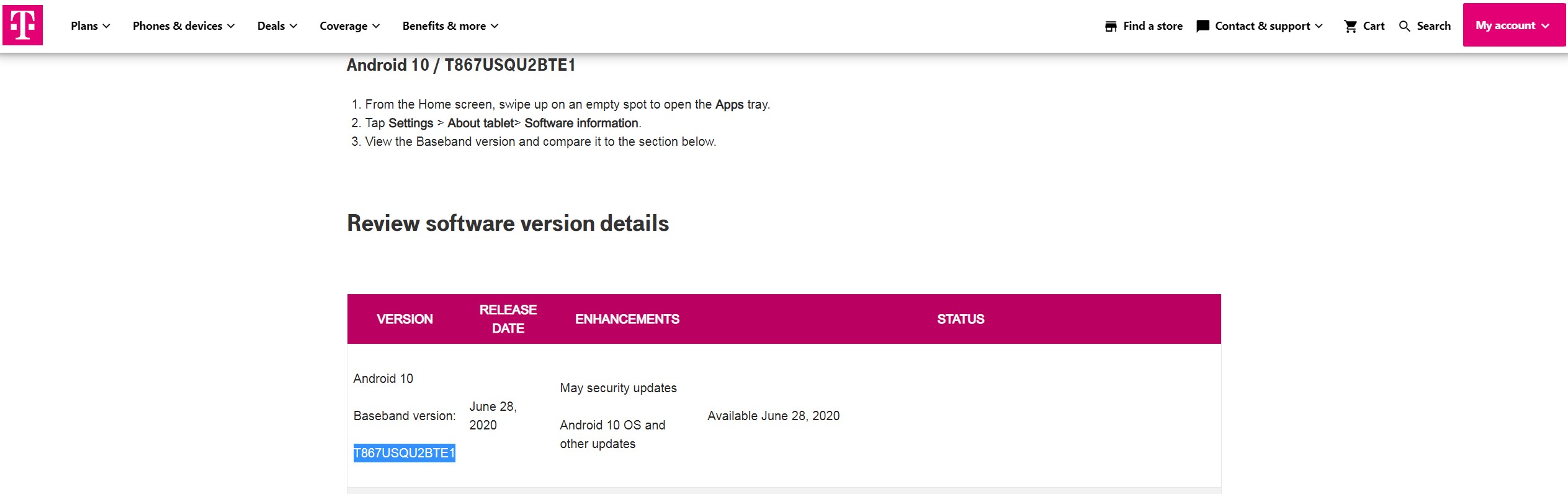Click the ENHANCEMENTS column header
1568x494 pixels.
click(x=627, y=319)
